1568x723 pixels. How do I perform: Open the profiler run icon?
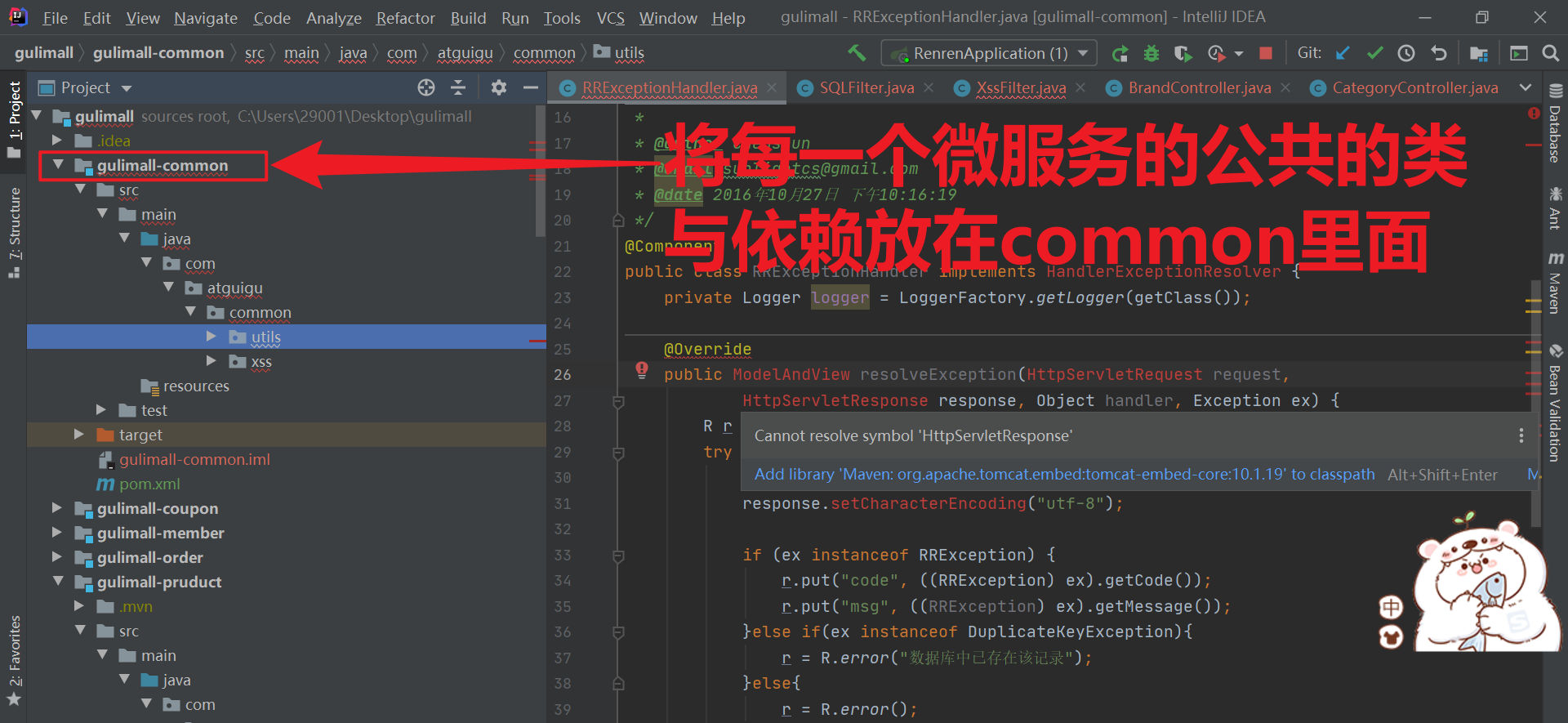1217,53
